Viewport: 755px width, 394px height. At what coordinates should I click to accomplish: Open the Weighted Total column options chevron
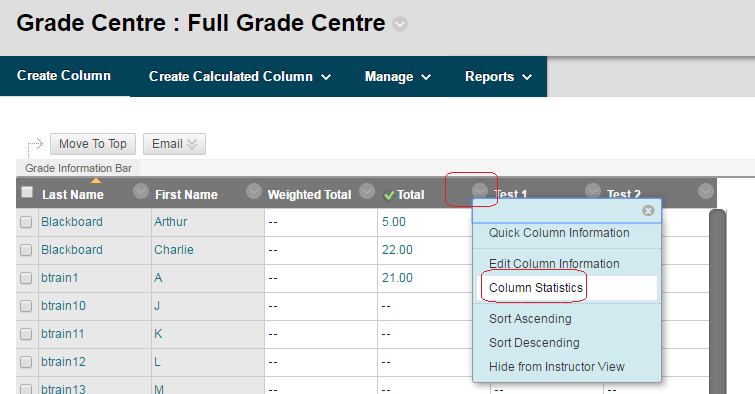[367, 191]
